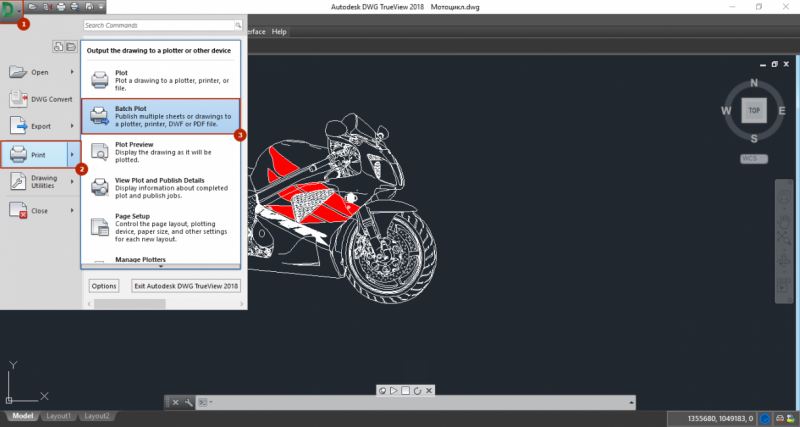Click TOP face of the ViewCube

point(754,110)
